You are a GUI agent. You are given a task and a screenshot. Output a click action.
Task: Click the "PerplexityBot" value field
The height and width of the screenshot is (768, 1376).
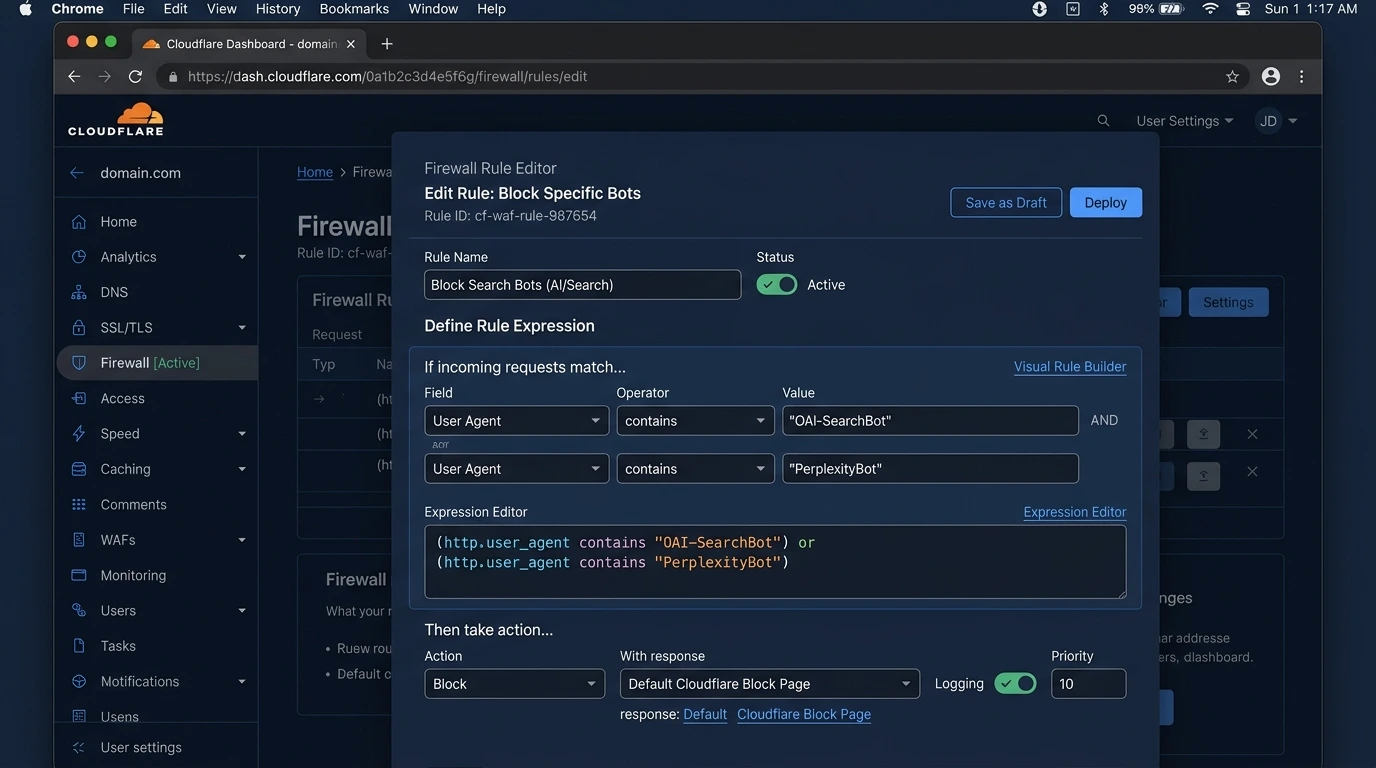coord(931,469)
